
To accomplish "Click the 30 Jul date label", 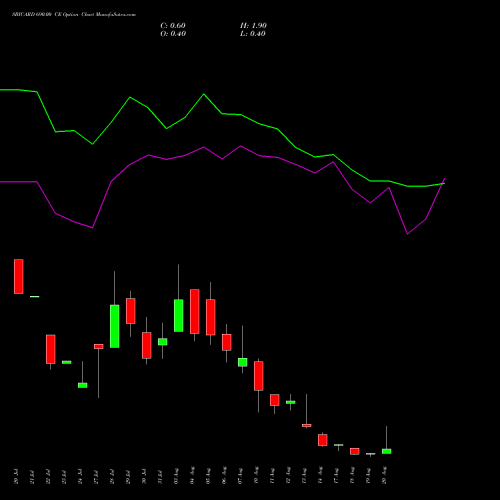I will click(144, 476).
